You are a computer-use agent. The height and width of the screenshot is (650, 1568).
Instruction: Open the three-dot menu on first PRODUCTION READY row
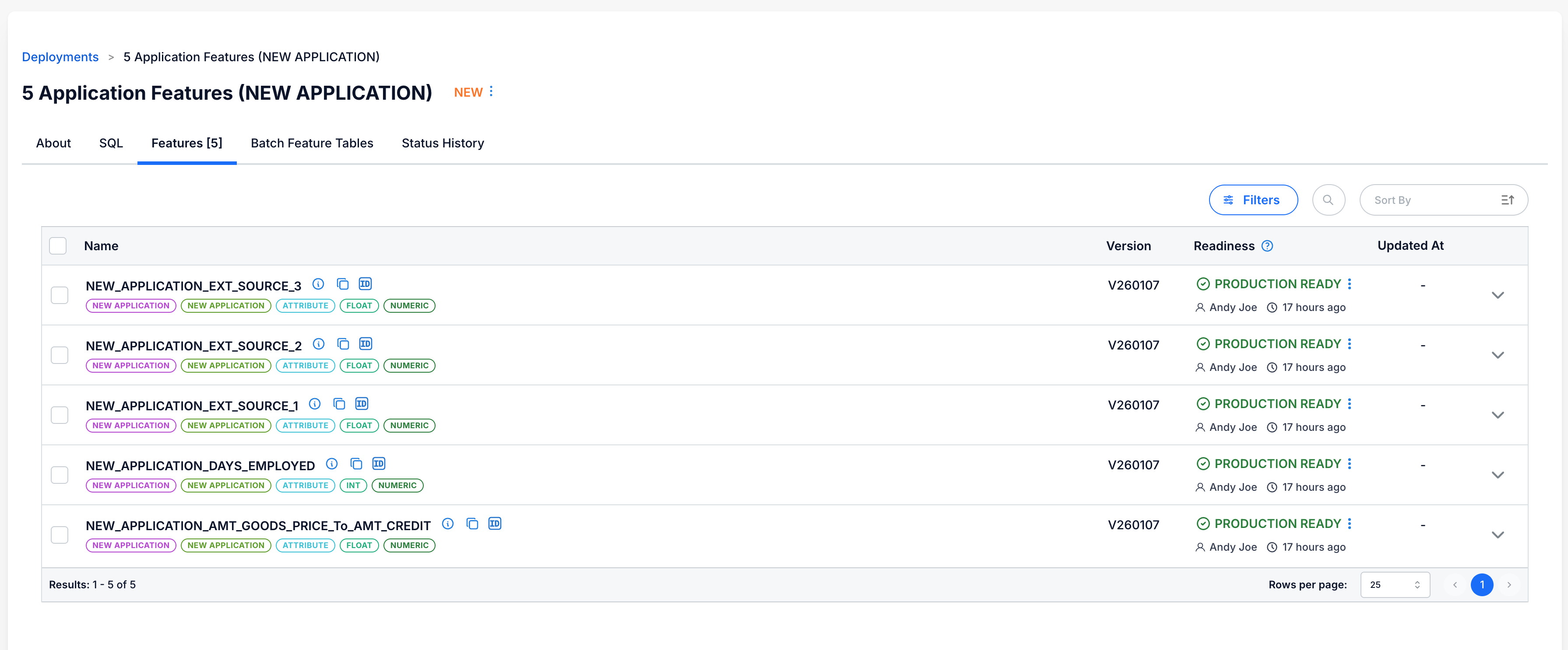(x=1350, y=283)
